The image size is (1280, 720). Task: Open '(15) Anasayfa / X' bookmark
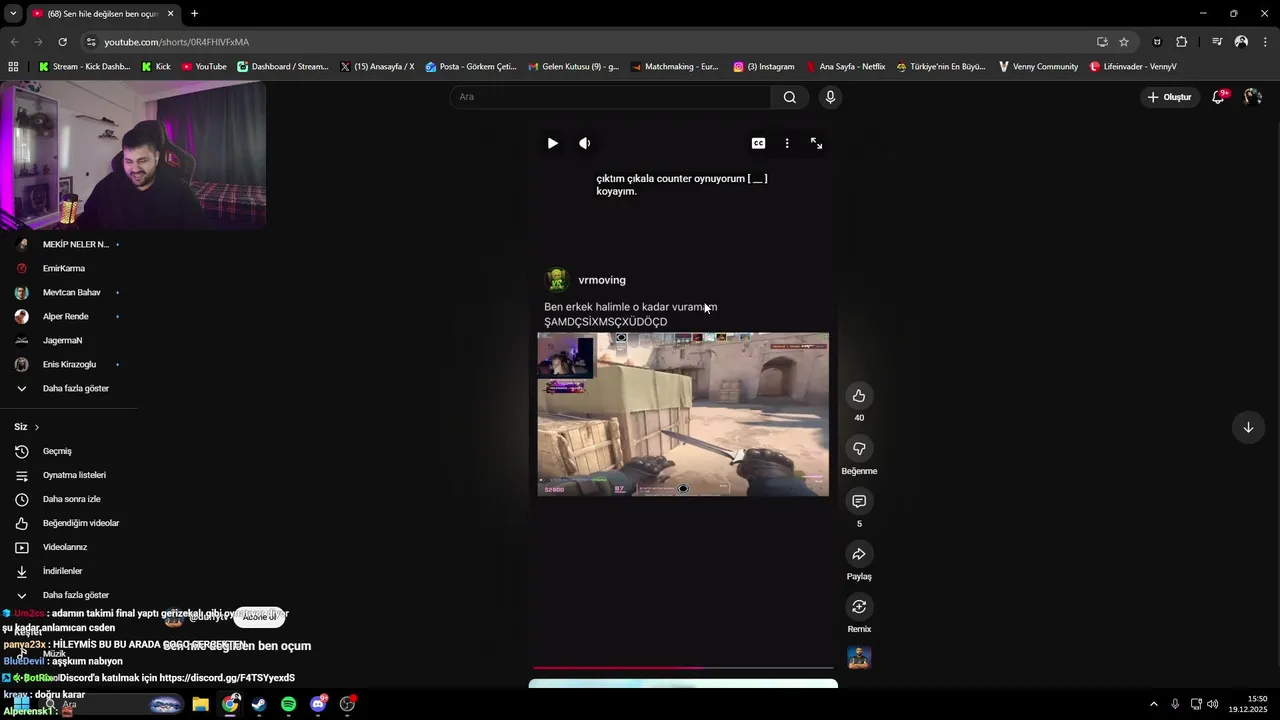[x=377, y=67]
